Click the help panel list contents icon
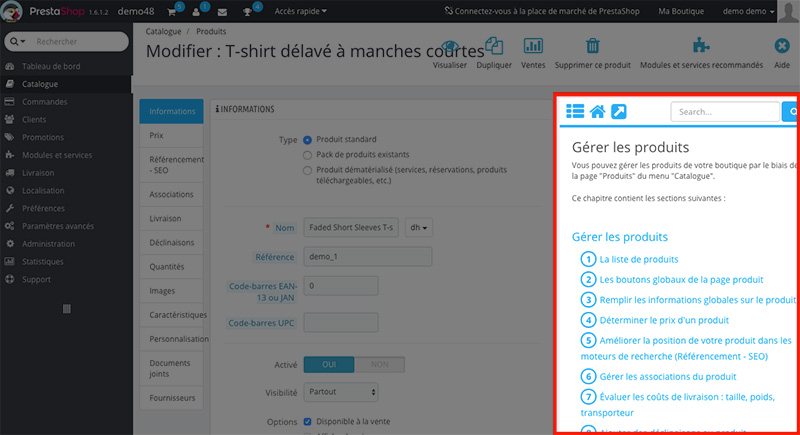This screenshot has height=435, width=800. point(574,112)
